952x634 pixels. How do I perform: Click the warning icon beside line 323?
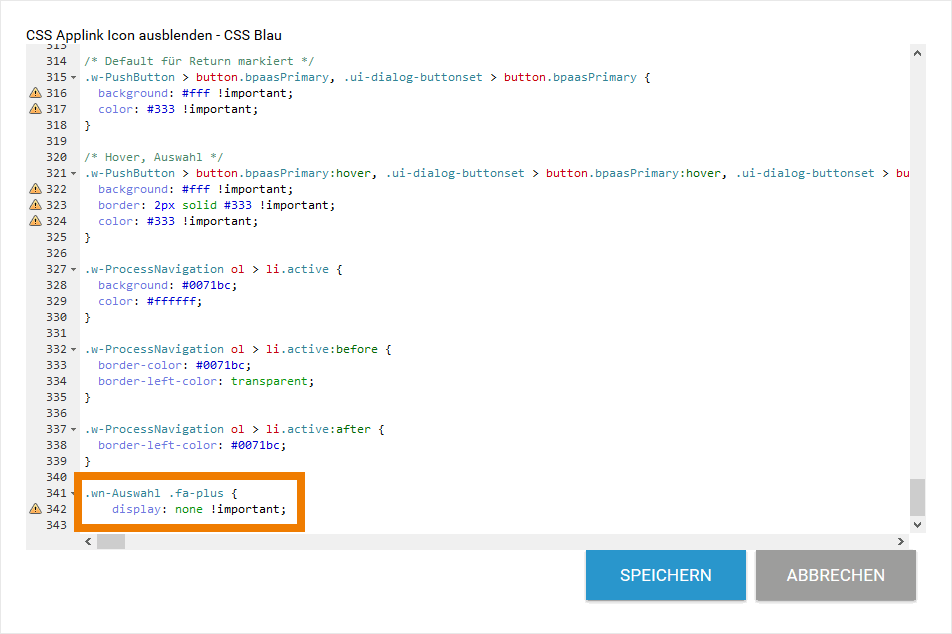[x=34, y=205]
